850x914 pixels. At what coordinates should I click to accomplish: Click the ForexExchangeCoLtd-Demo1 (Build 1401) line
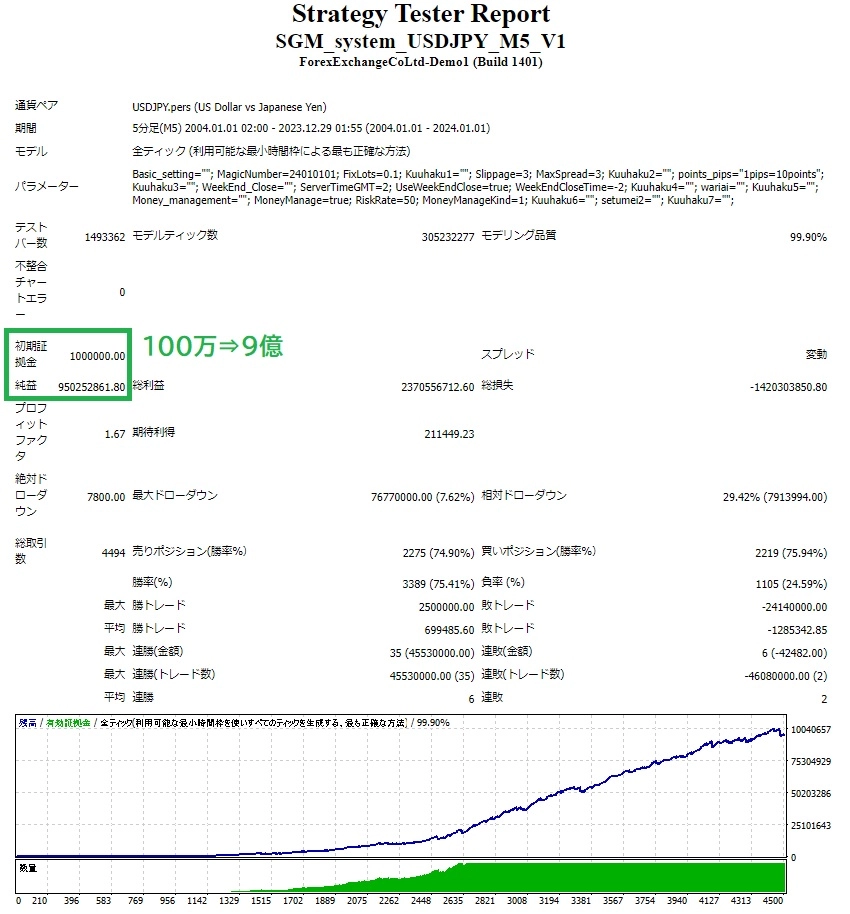point(420,62)
